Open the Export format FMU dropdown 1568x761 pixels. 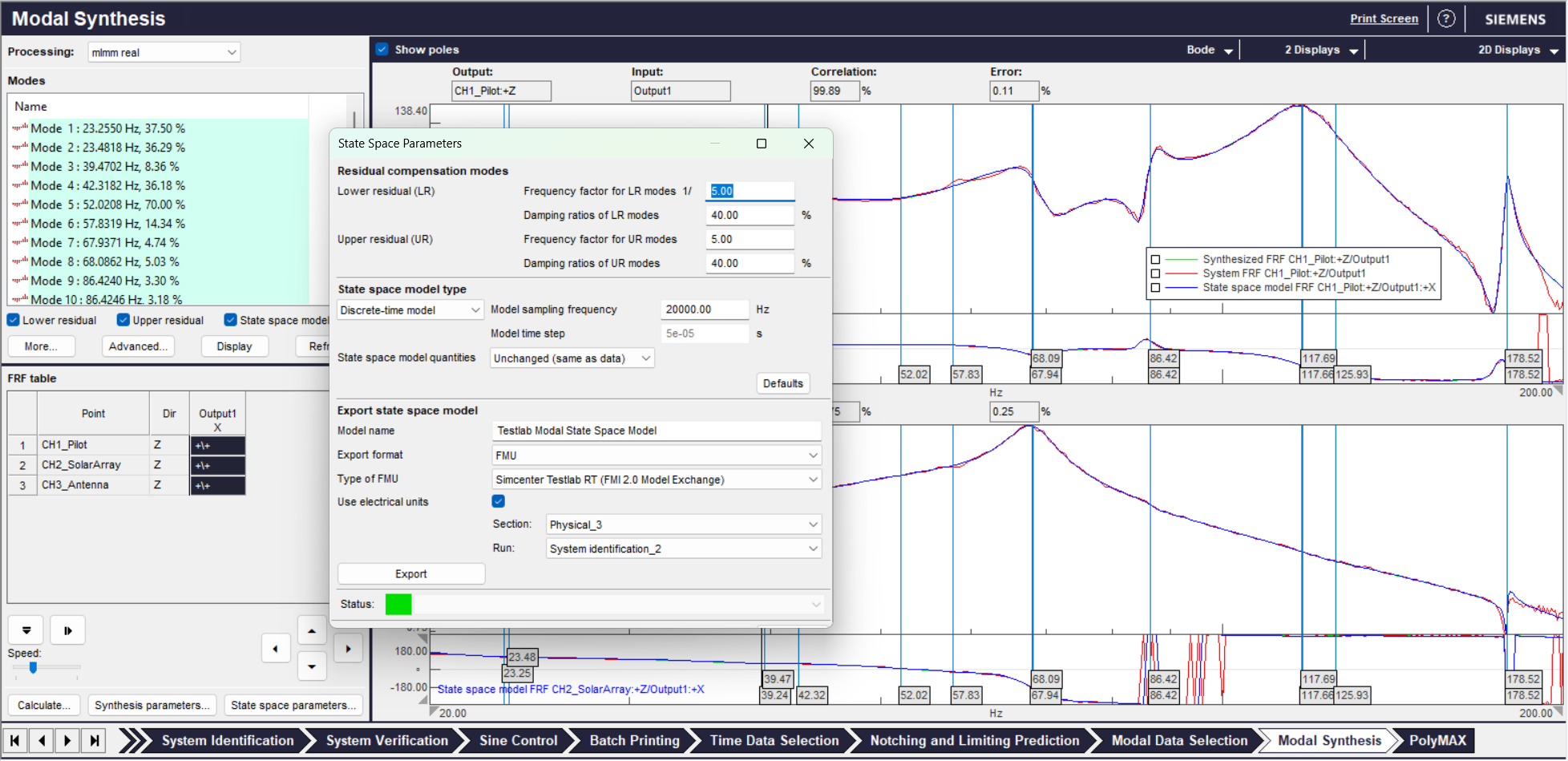[657, 455]
